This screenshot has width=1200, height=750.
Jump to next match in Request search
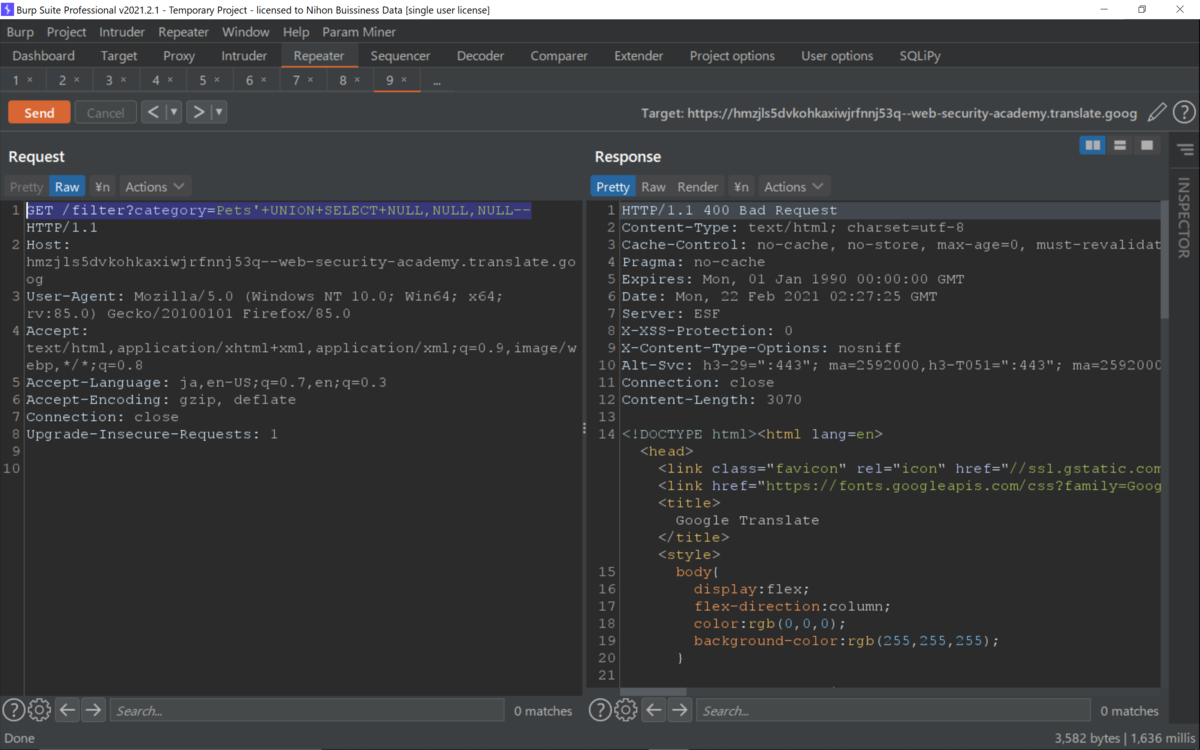click(93, 710)
